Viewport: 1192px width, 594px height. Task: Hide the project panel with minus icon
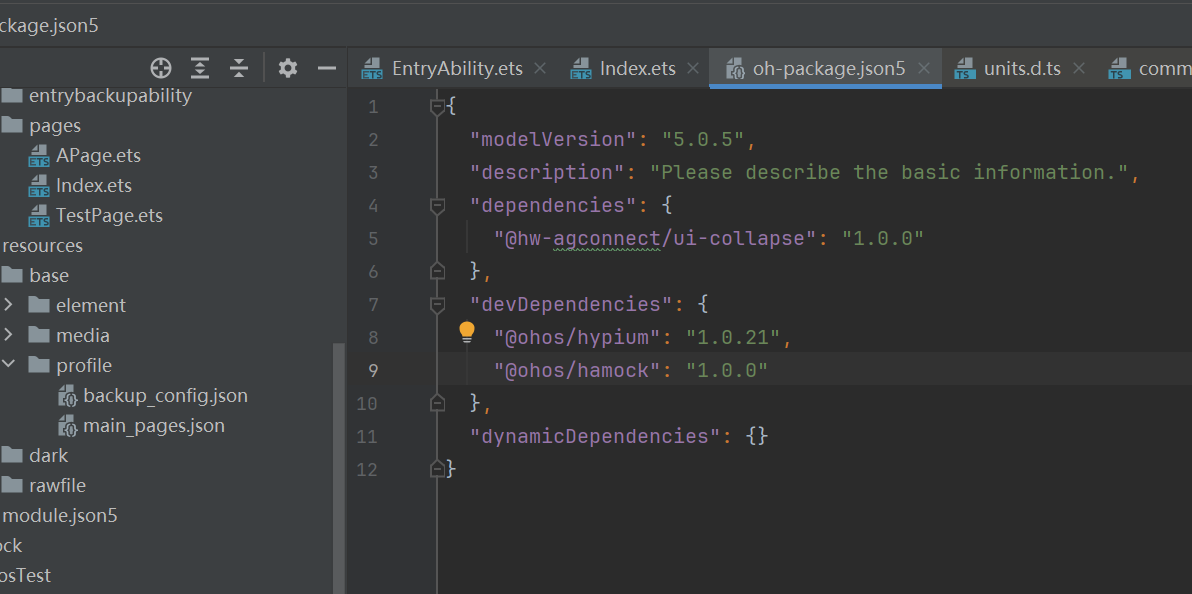(x=327, y=68)
